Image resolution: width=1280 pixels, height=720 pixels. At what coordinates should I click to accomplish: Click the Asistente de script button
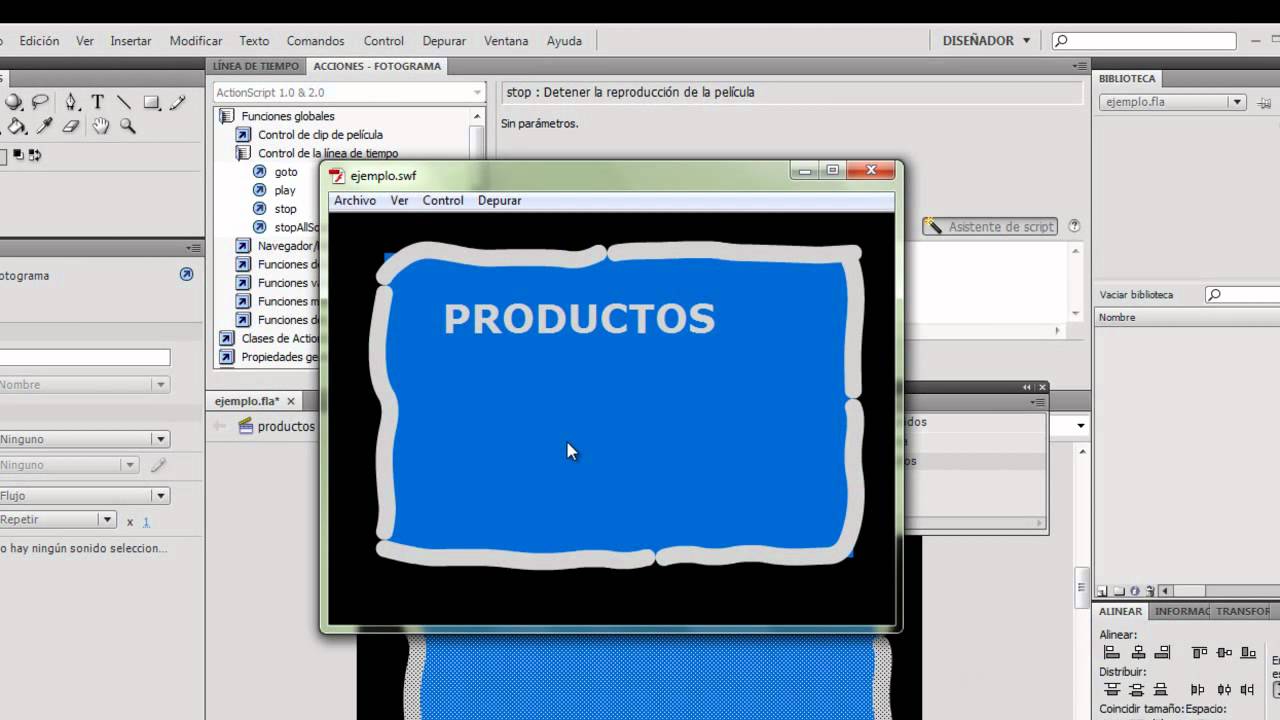click(989, 226)
